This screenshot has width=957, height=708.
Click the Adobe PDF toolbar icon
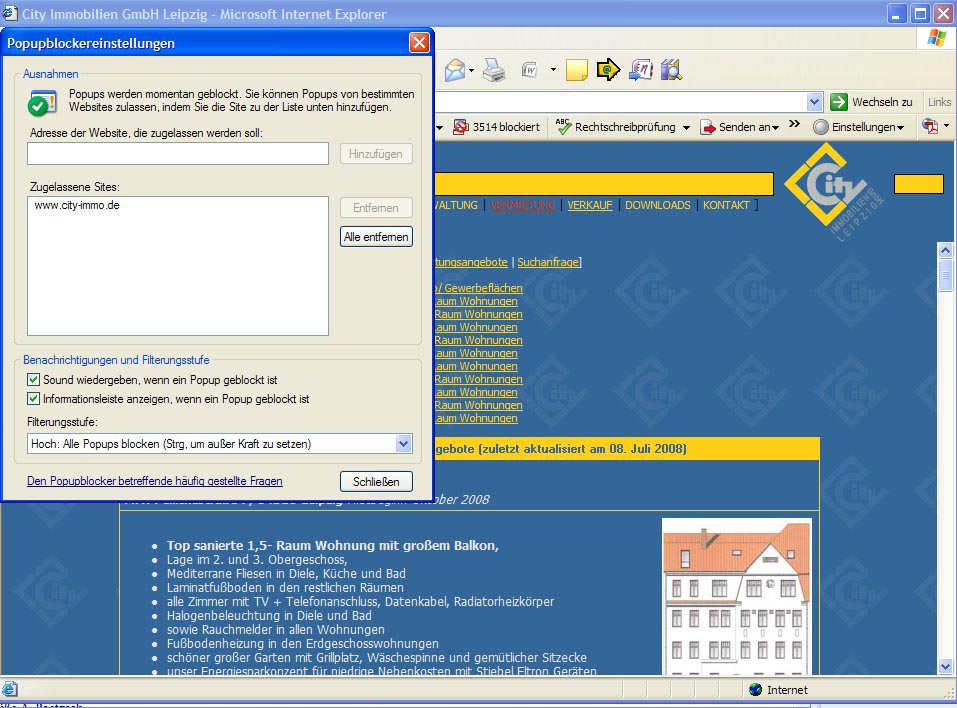pyautogui.click(x=930, y=126)
